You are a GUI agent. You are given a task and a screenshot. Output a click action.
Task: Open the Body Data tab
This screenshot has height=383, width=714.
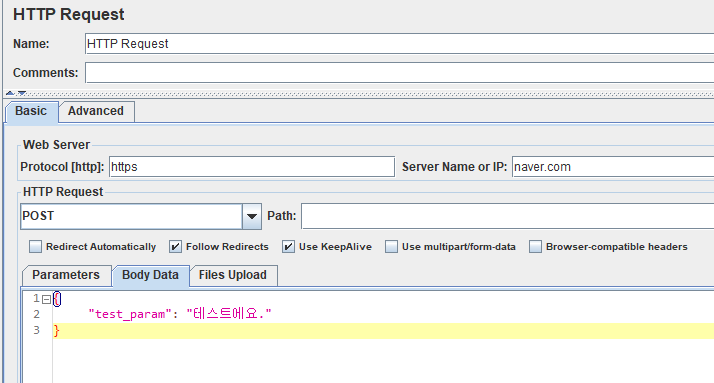point(151,276)
